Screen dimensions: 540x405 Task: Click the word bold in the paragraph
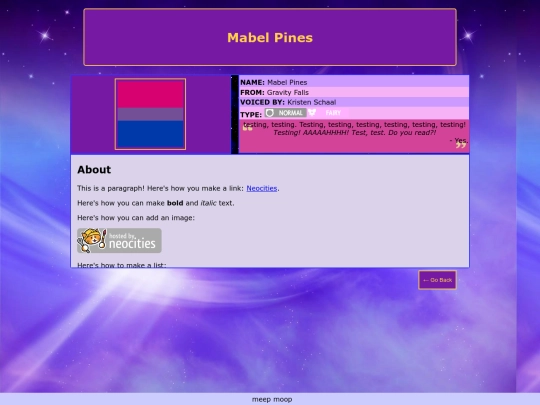[x=175, y=203]
